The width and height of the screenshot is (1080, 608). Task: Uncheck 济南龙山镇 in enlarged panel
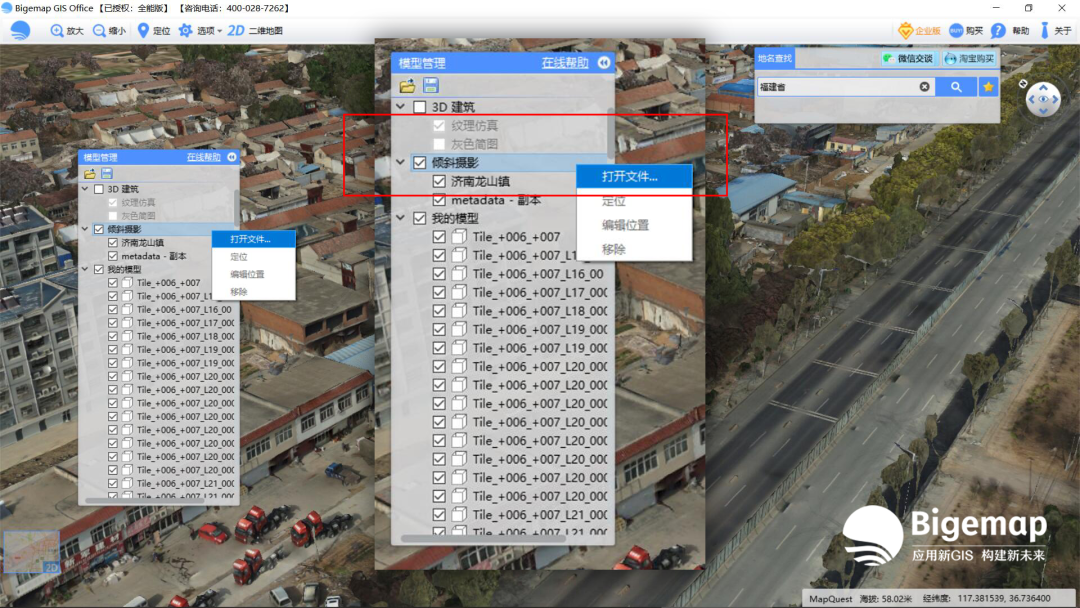(x=439, y=181)
